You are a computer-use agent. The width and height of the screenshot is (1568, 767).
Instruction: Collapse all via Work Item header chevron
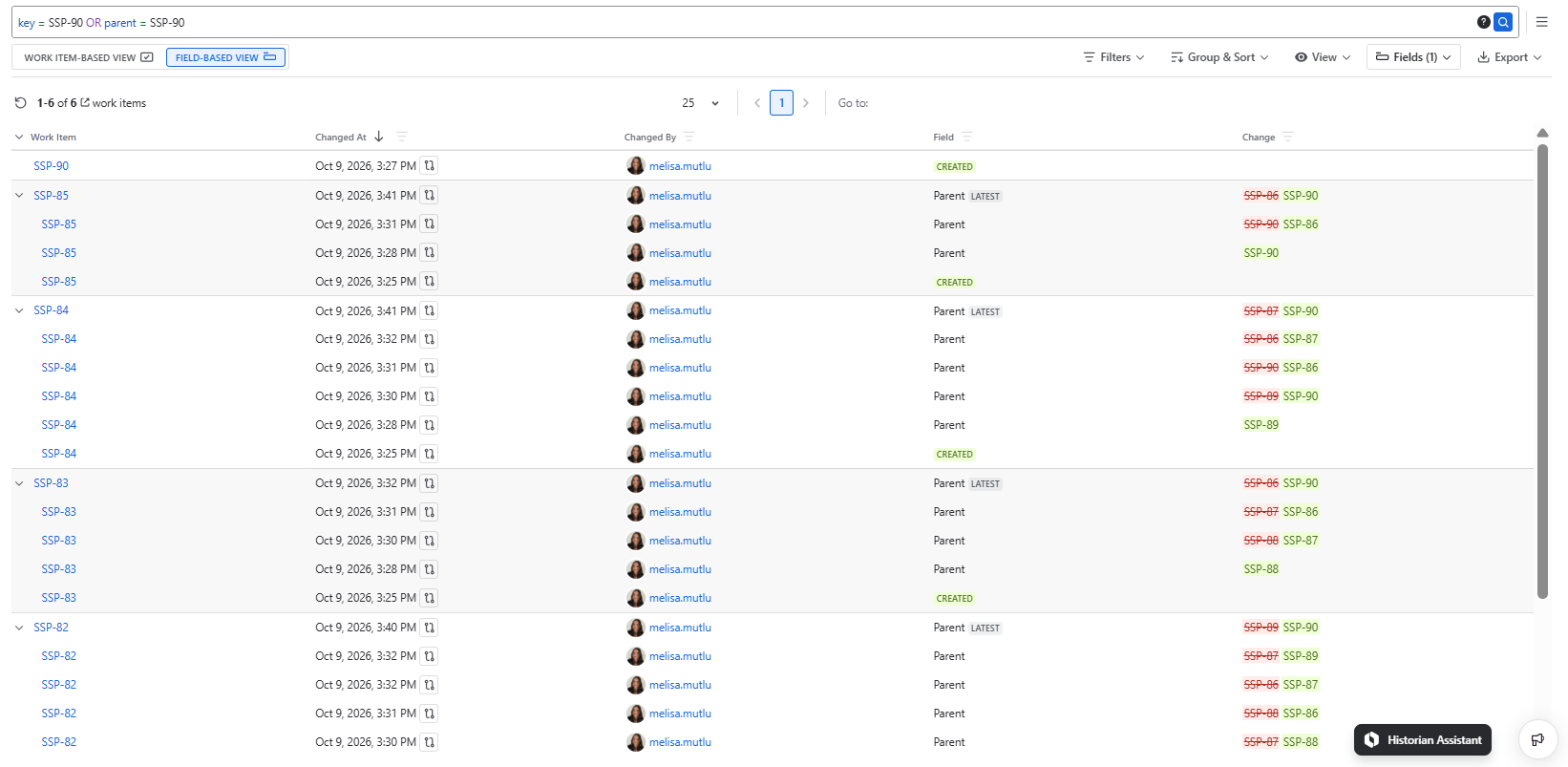click(x=19, y=137)
